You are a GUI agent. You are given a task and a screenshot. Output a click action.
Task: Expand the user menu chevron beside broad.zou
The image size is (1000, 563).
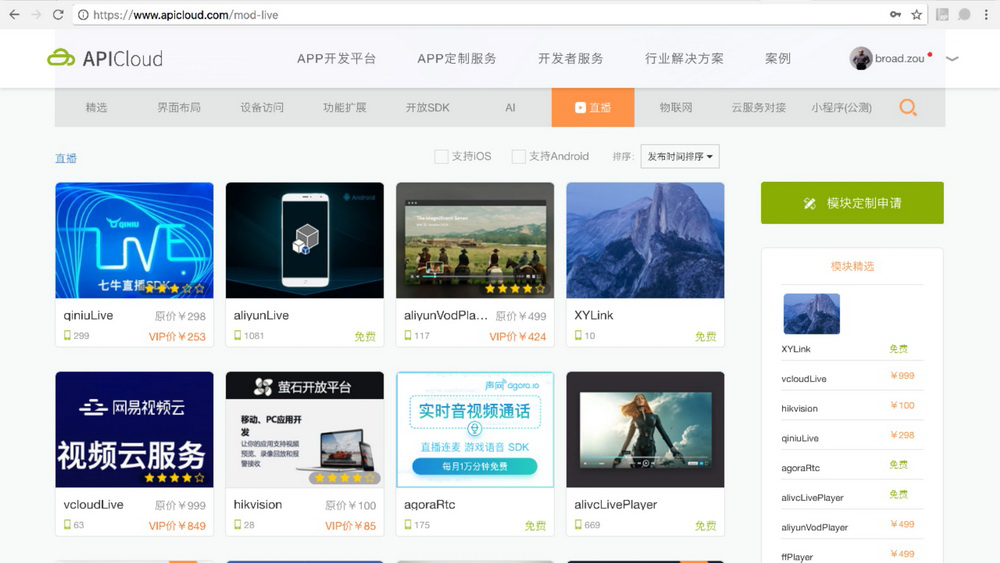(x=952, y=59)
